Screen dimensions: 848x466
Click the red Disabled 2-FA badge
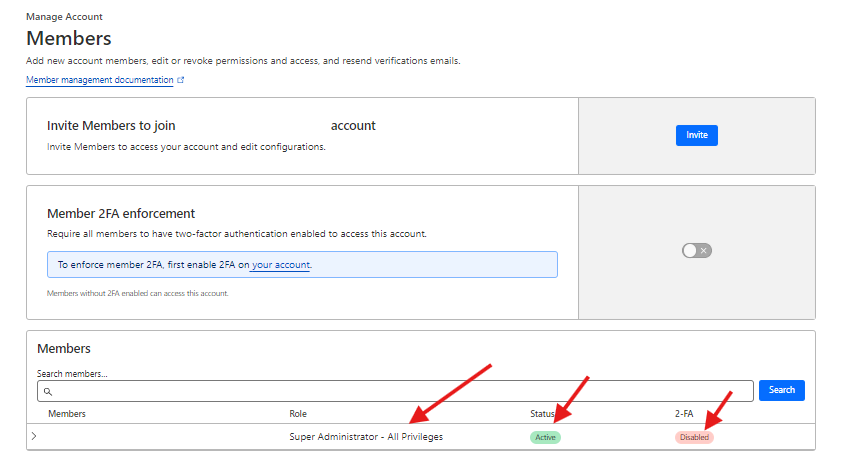click(x=694, y=437)
